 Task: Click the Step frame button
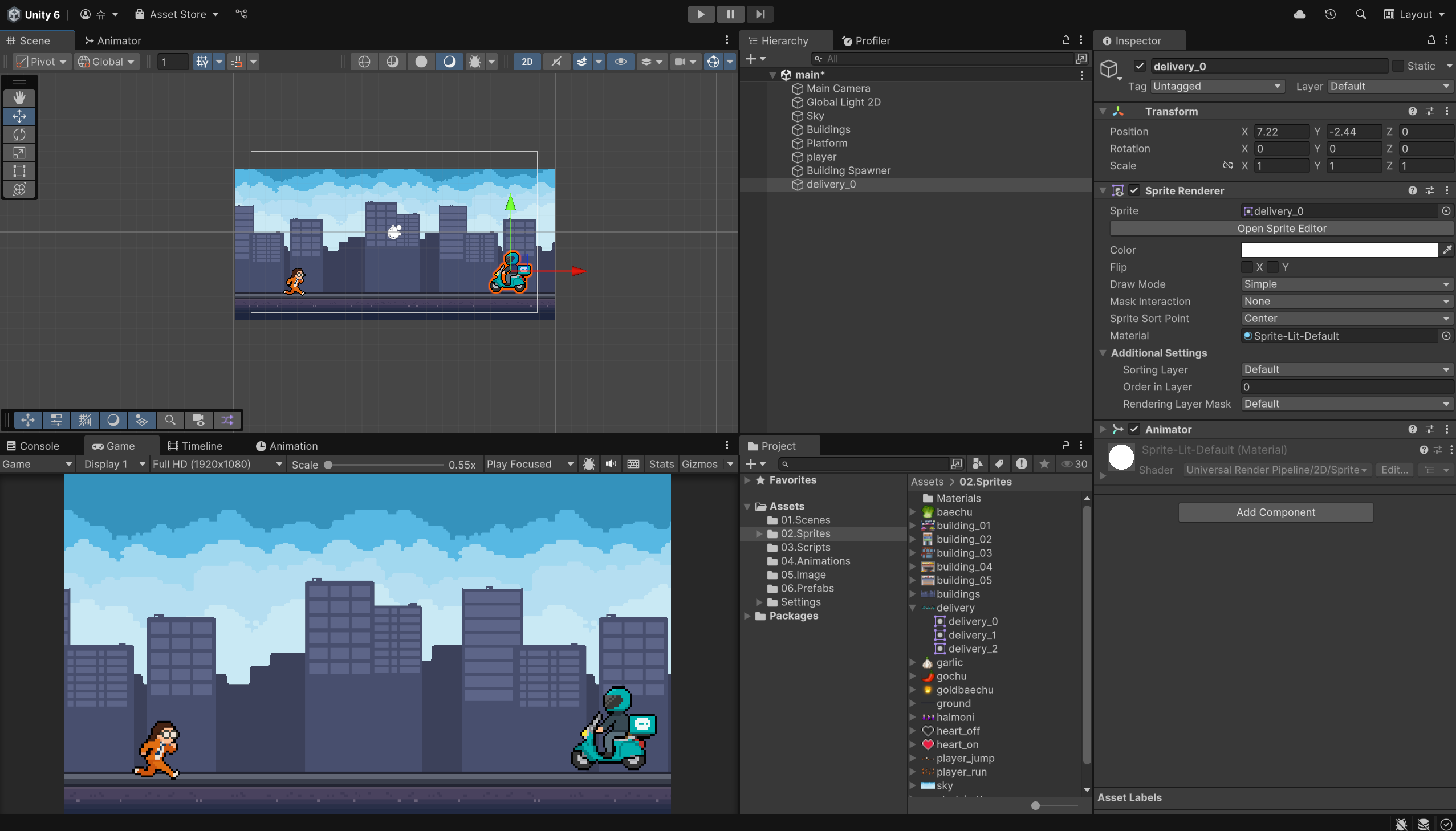point(760,14)
